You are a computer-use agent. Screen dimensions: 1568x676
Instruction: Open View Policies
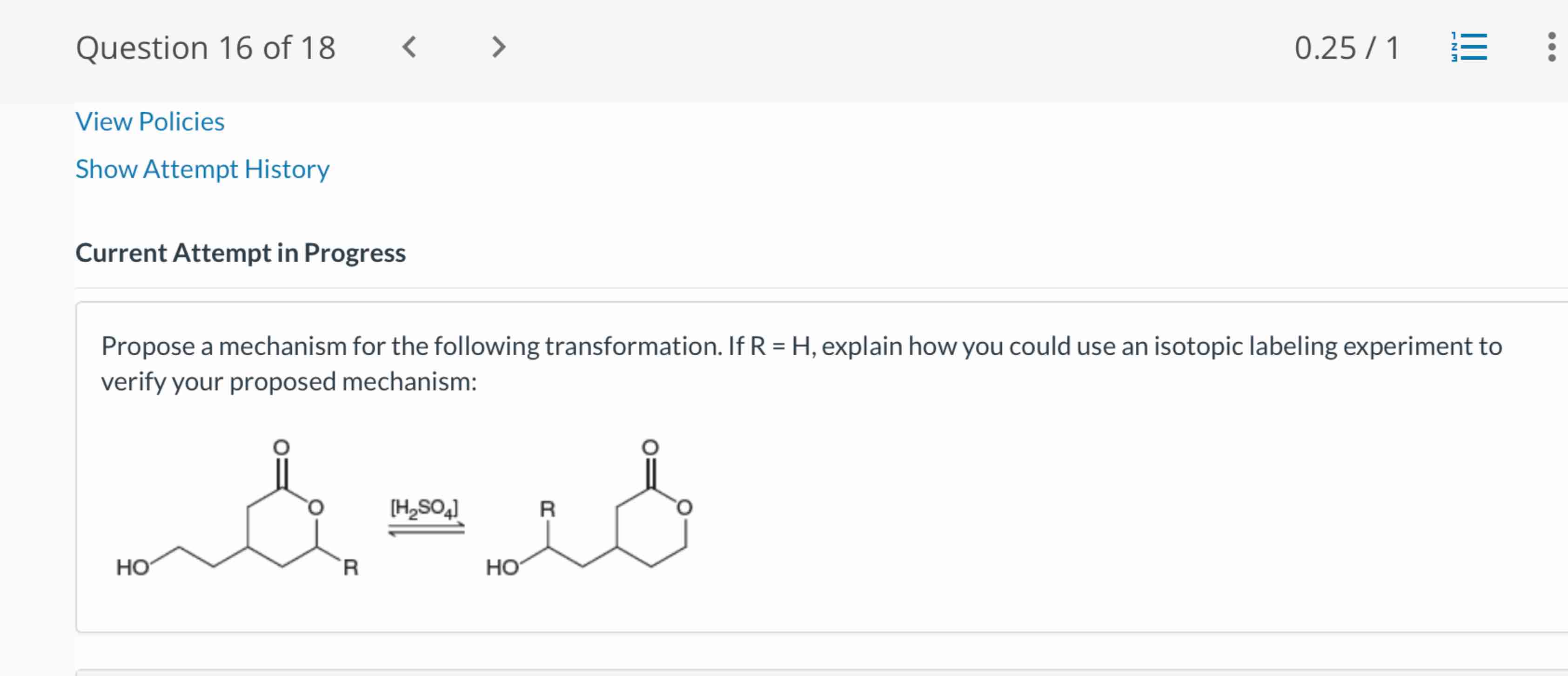150,121
